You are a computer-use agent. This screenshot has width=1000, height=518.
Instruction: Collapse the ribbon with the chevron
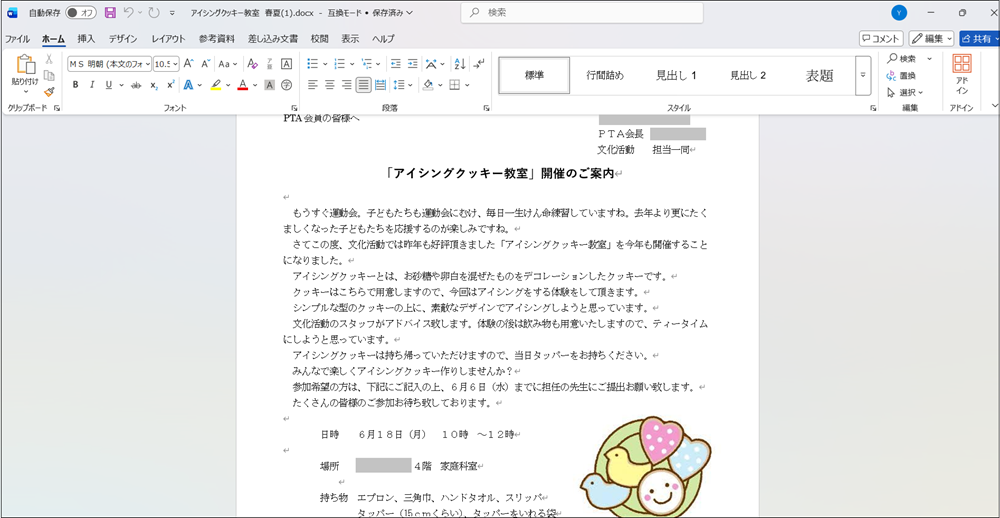tap(994, 105)
